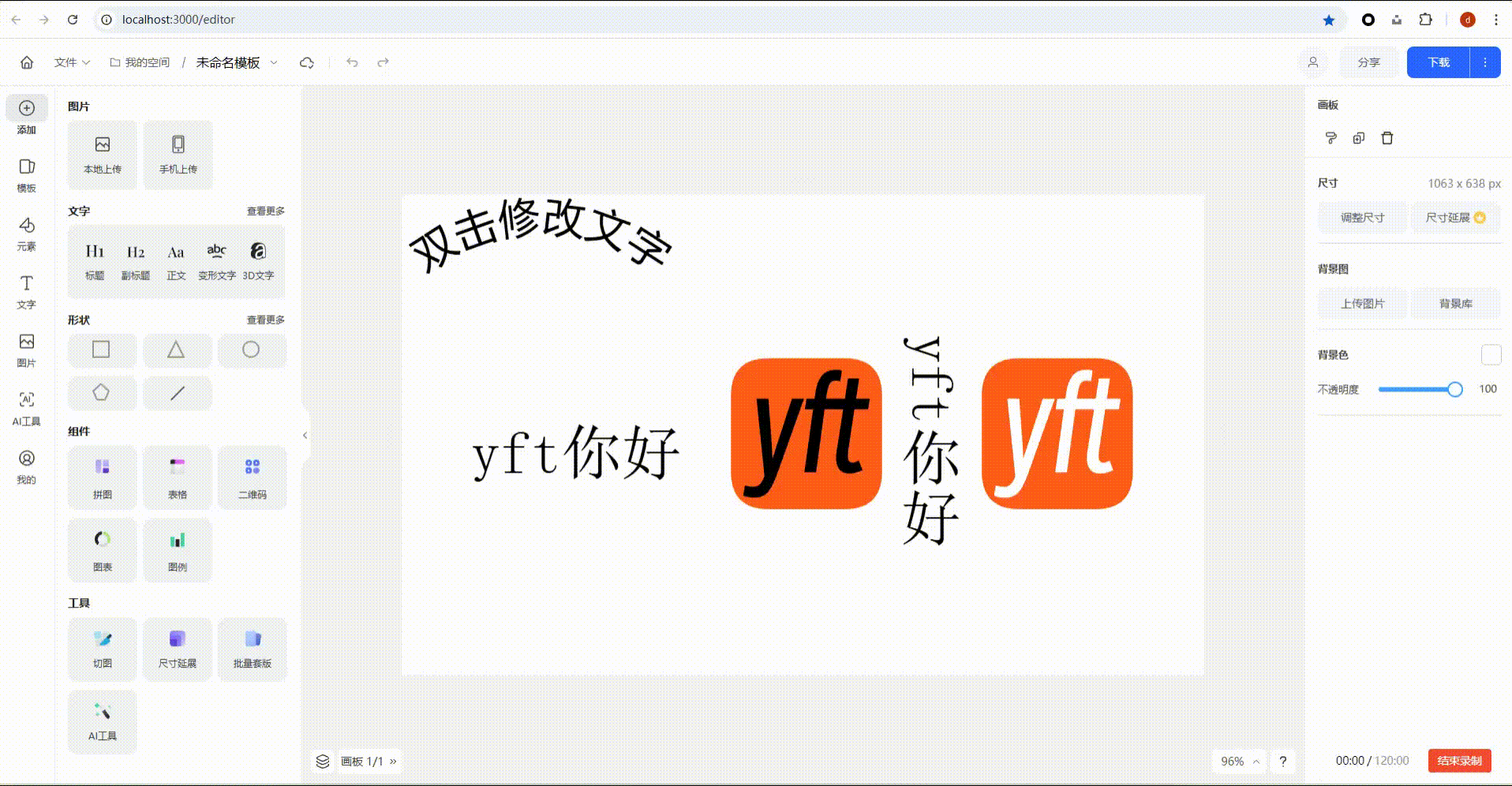
Task: Insert a circle shape
Action: (252, 350)
